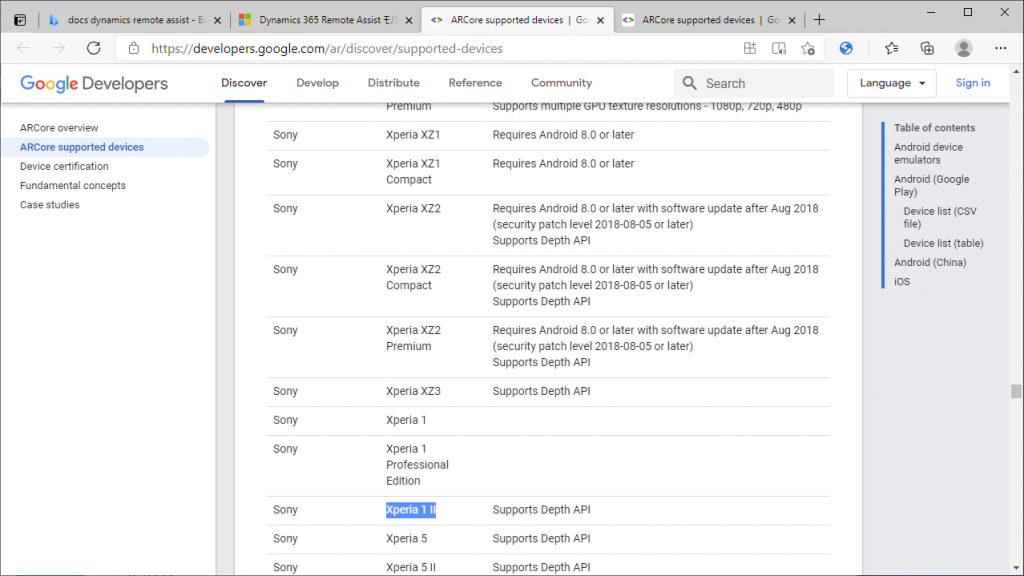
Task: Click the Xperia 5 II model cell
Action: point(411,568)
